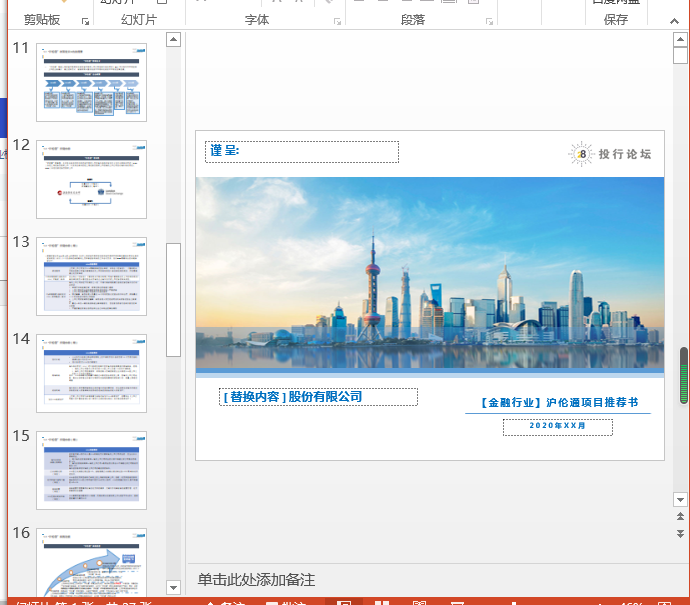Click the [替换内容]股份有限公司 text box
Screen dimensions: 690x605
(318, 397)
